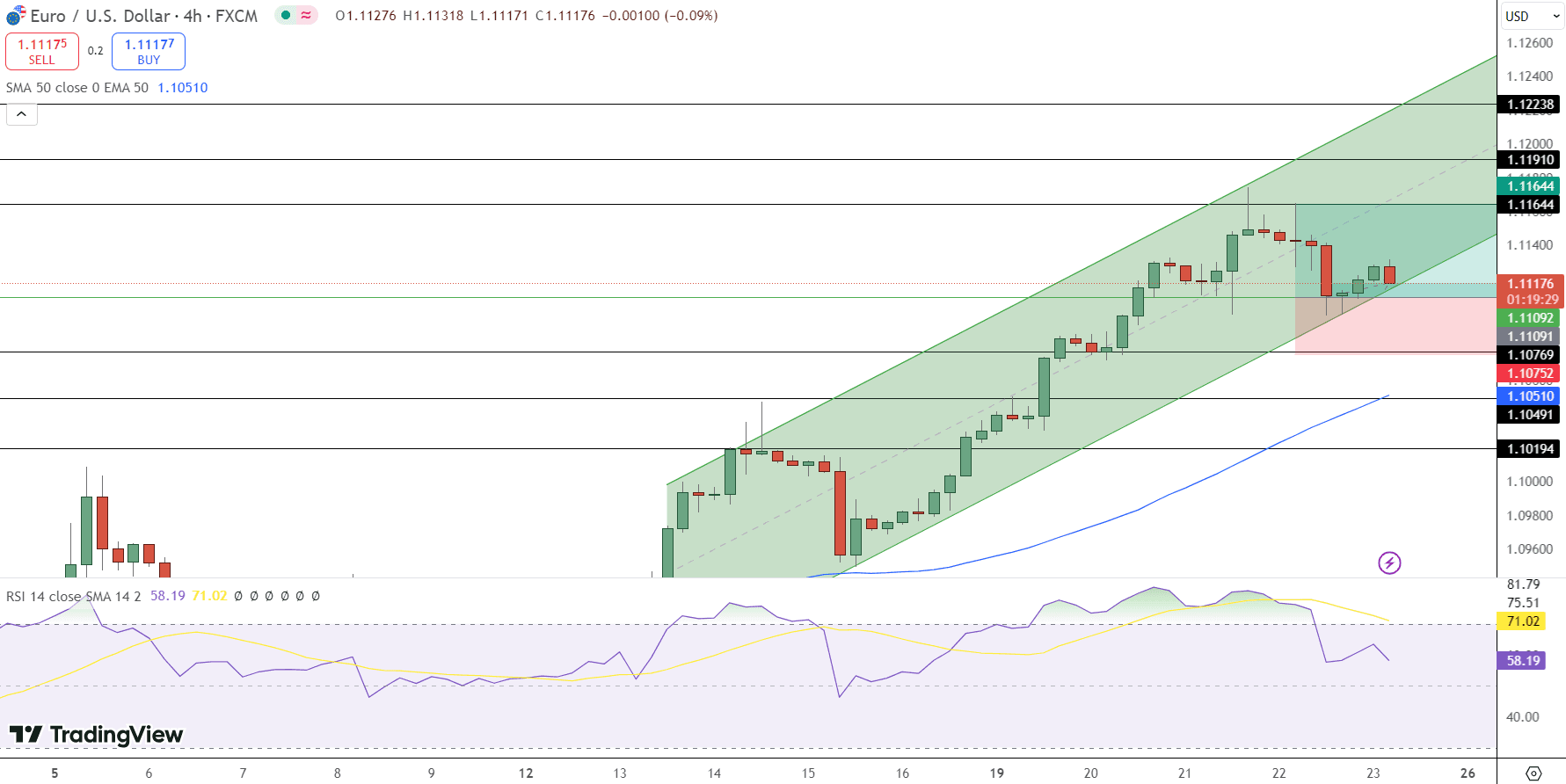Click the 1.10000 price axis tick
The image size is (1566, 784).
pos(1530,482)
